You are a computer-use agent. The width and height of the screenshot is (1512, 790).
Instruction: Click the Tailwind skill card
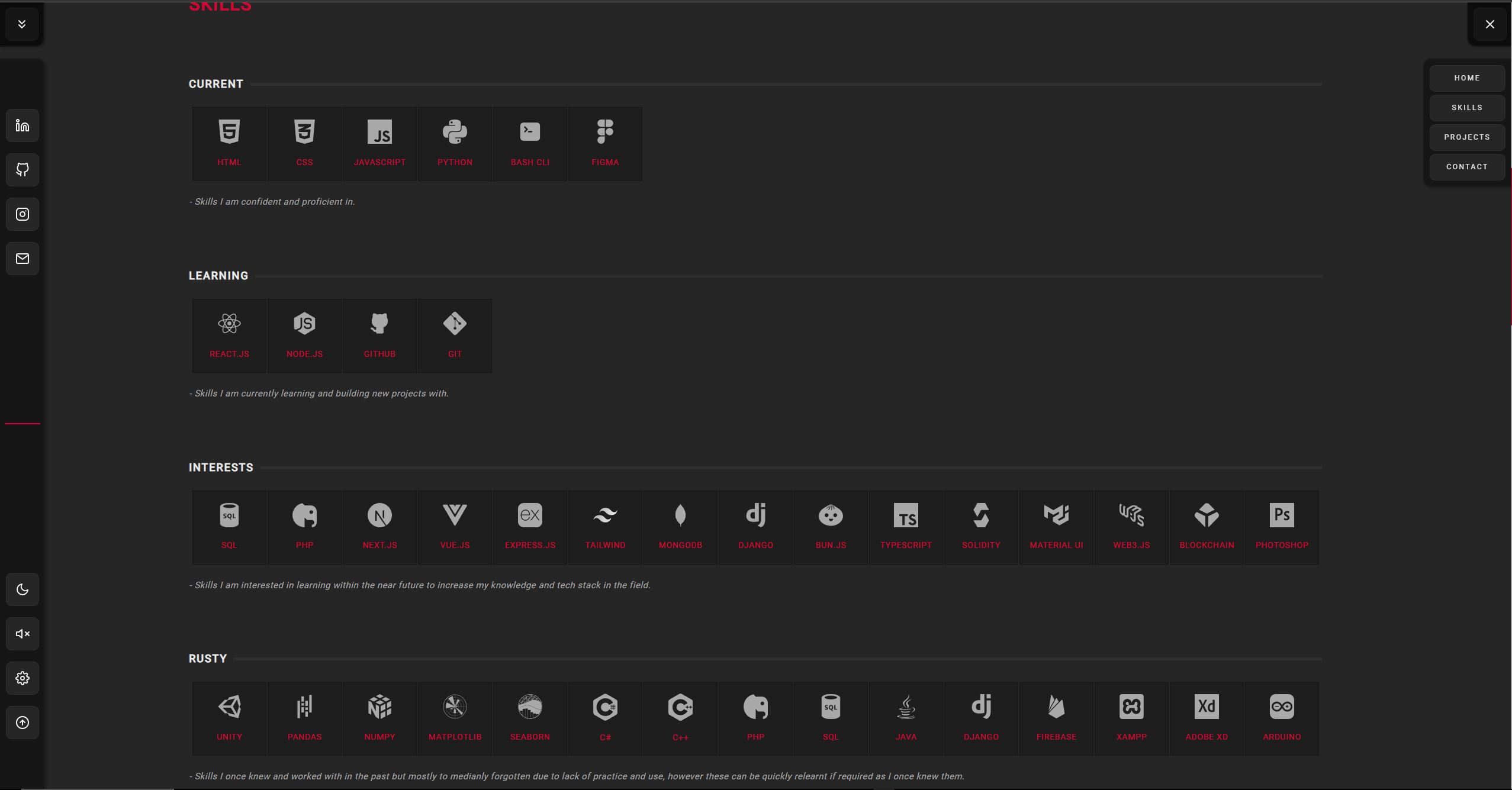click(x=605, y=527)
